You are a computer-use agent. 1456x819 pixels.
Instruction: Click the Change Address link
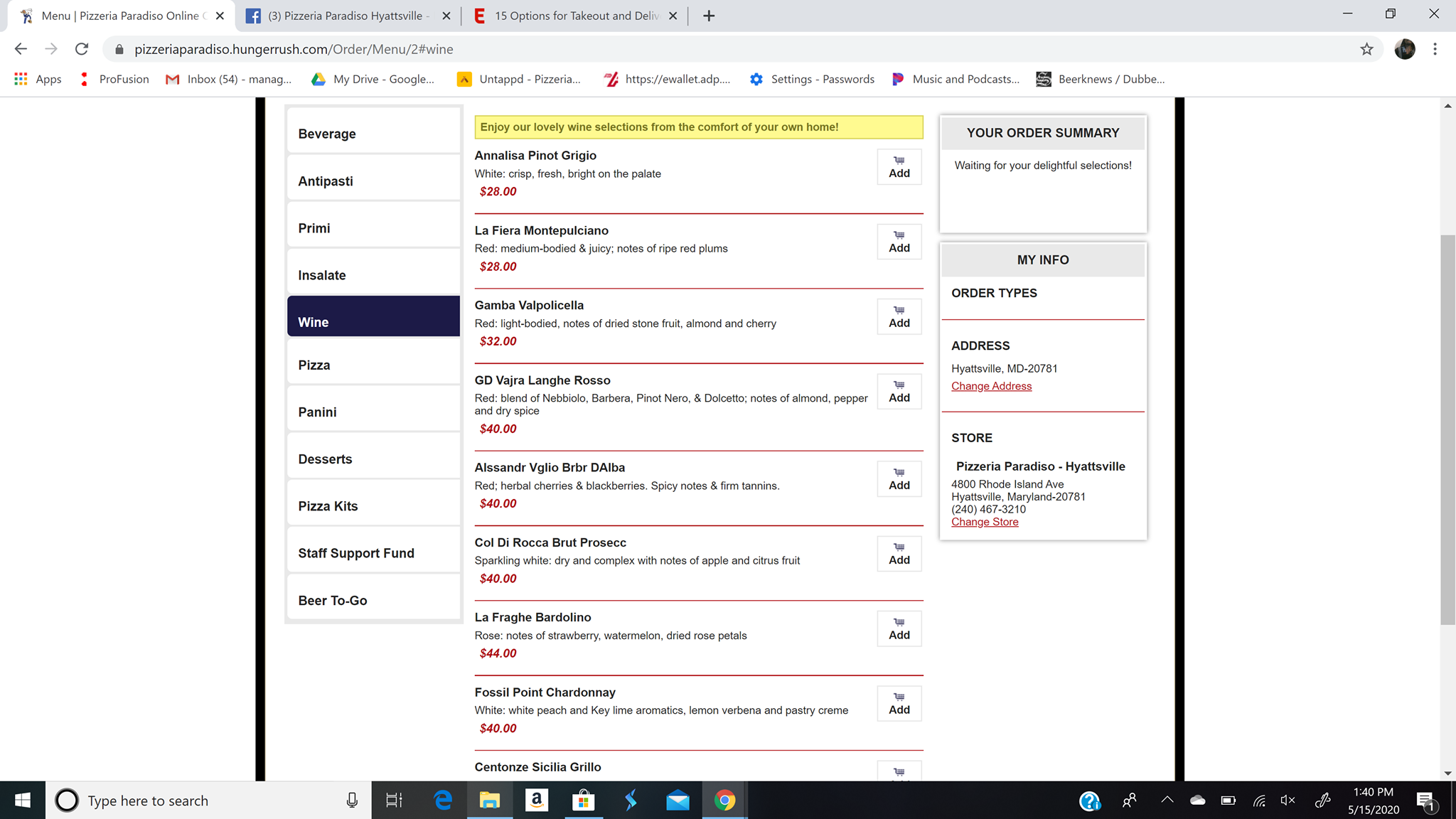[991, 386]
